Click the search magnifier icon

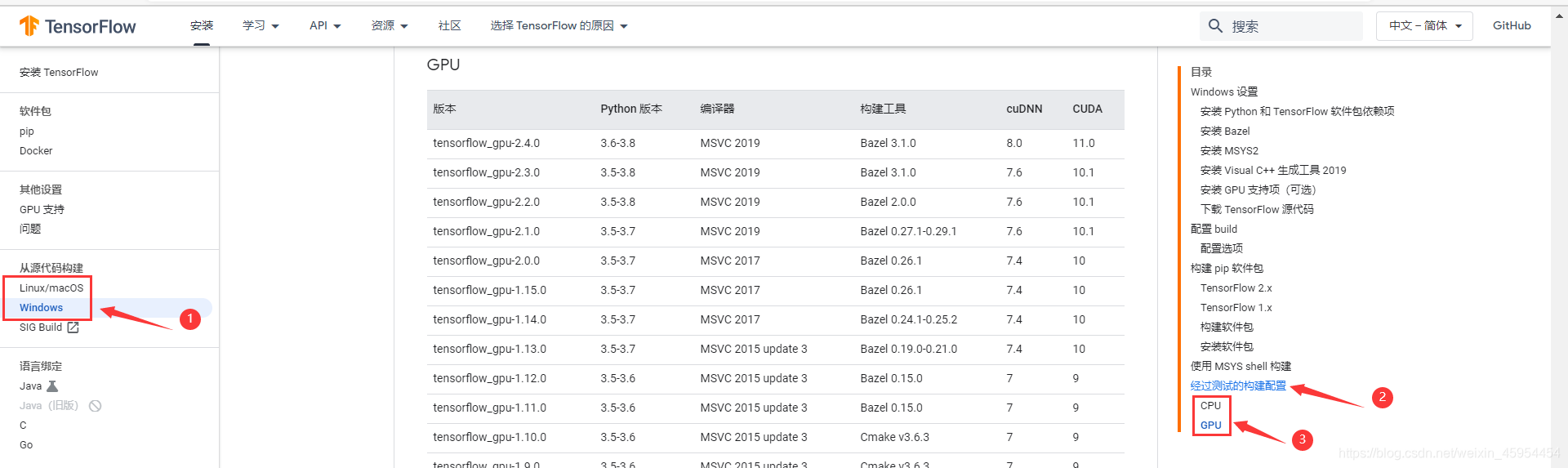(1215, 26)
